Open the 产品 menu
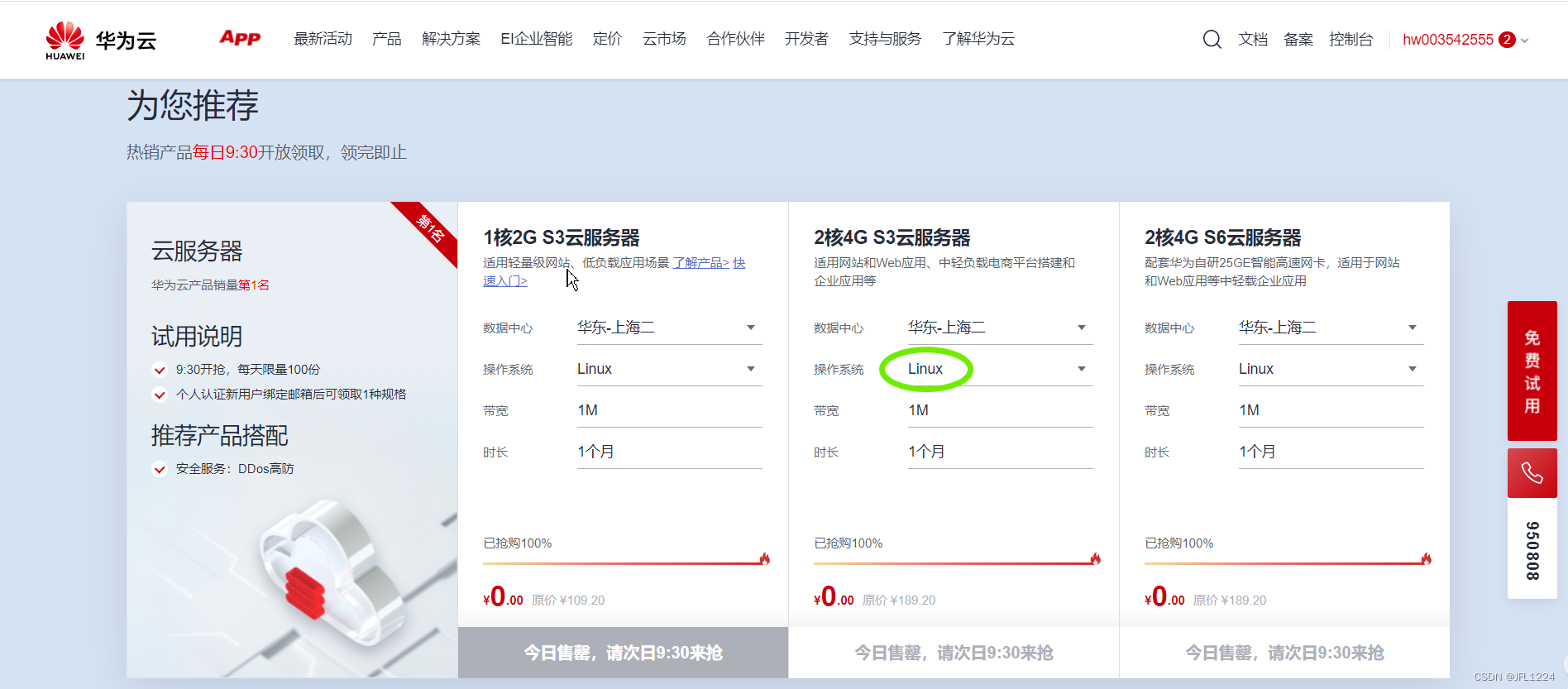Image resolution: width=1568 pixels, height=689 pixels. click(x=386, y=39)
